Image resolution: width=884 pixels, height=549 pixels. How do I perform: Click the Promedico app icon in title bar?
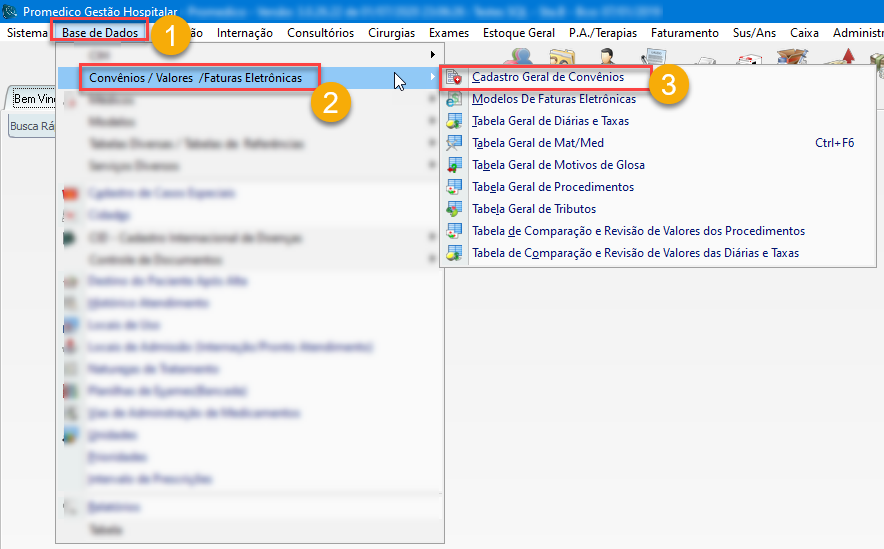point(11,10)
